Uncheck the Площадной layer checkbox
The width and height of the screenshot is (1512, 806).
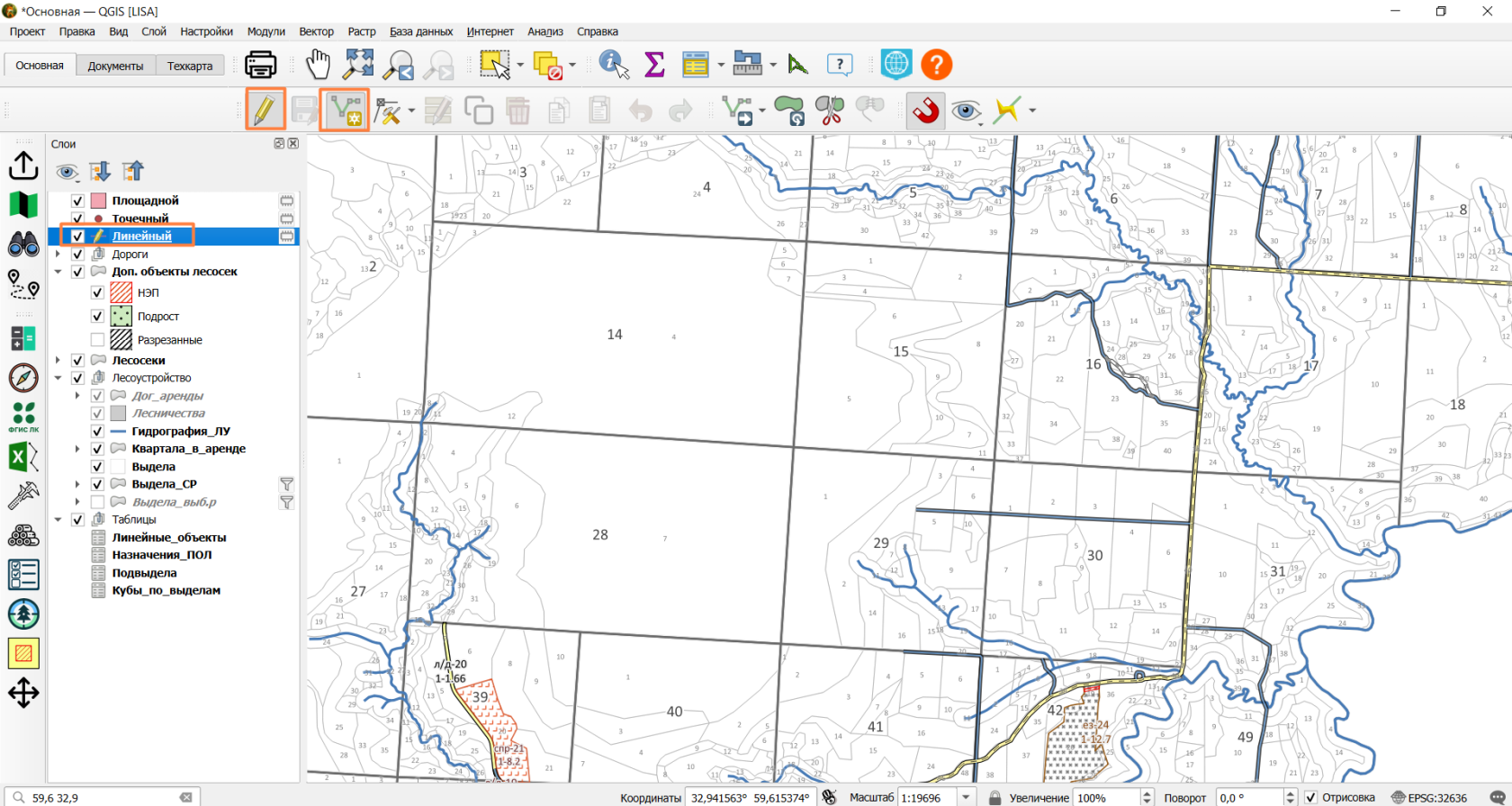click(77, 201)
